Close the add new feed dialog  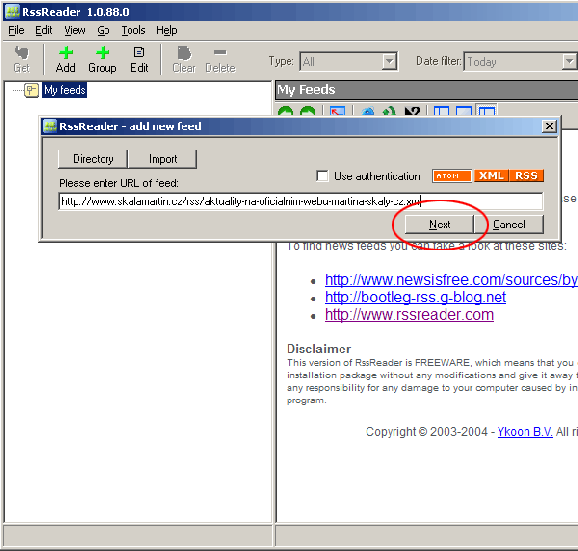[x=549, y=126]
